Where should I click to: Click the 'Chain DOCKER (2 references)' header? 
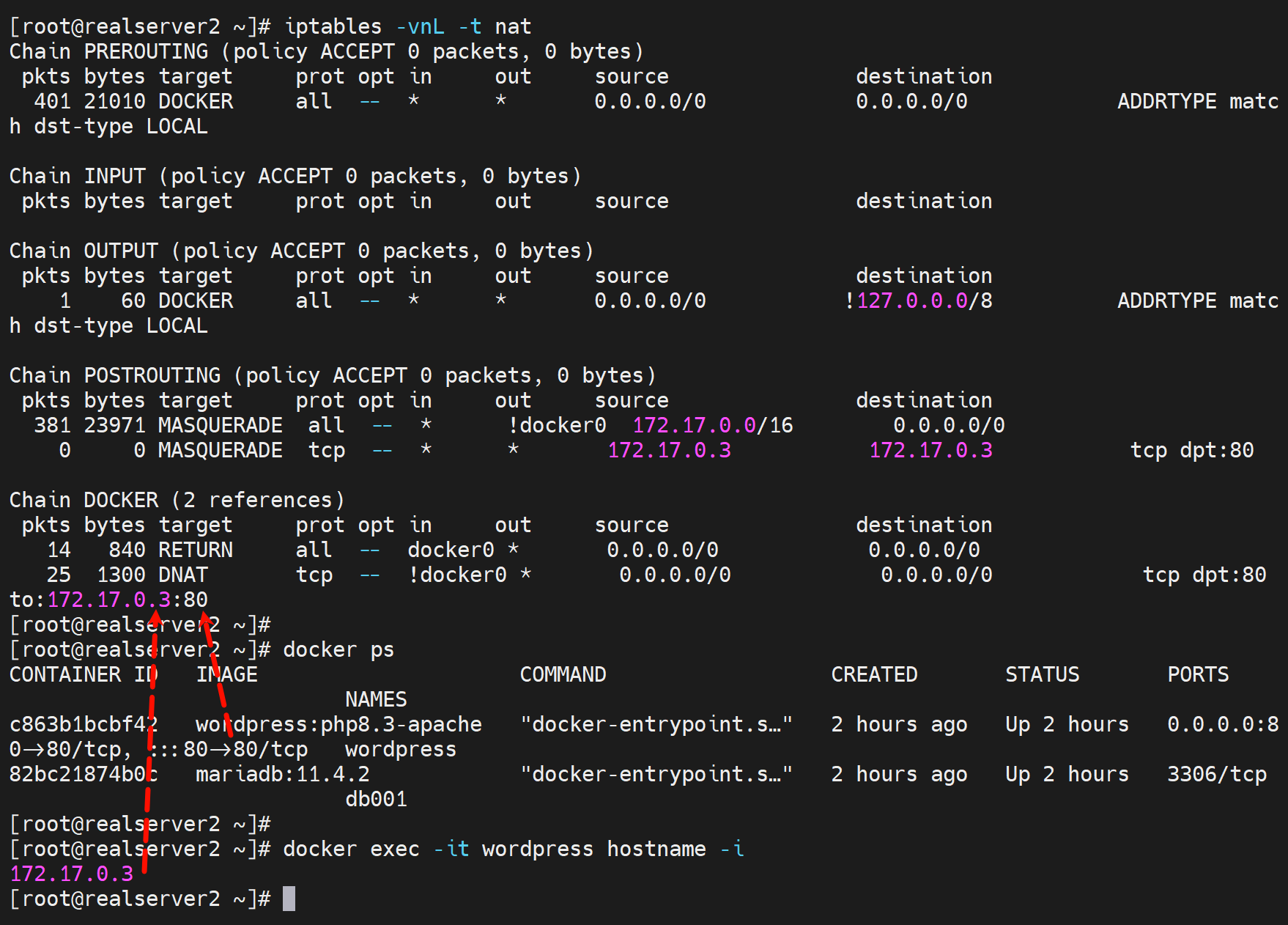[177, 501]
